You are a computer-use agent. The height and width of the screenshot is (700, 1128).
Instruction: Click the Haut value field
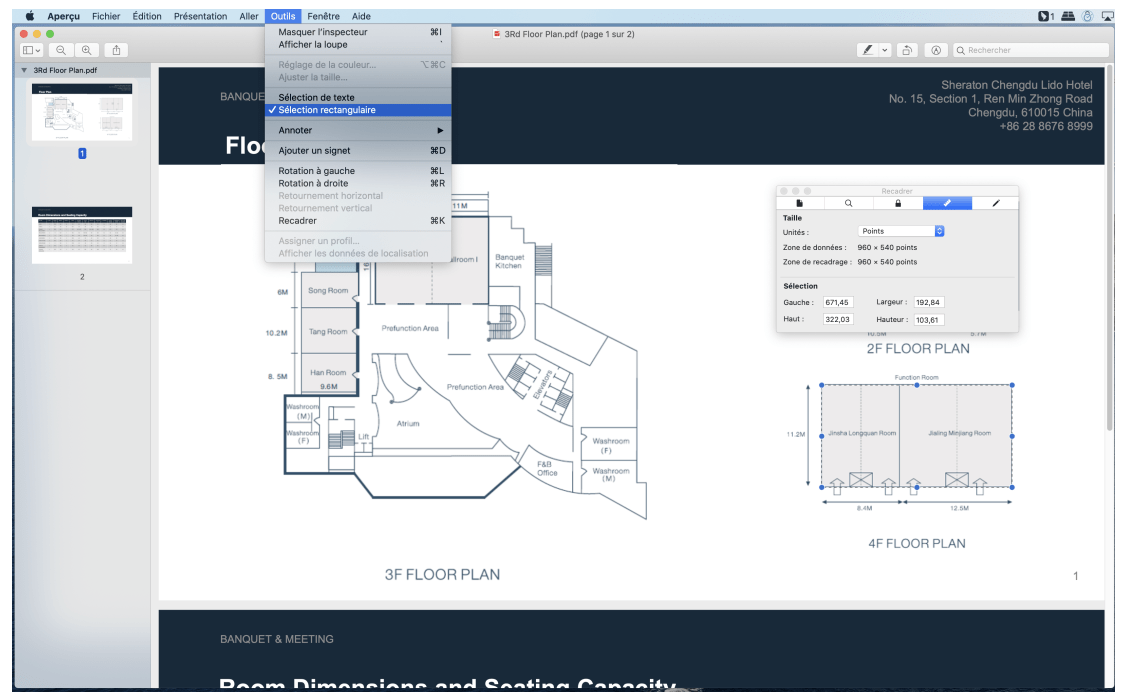click(x=837, y=319)
